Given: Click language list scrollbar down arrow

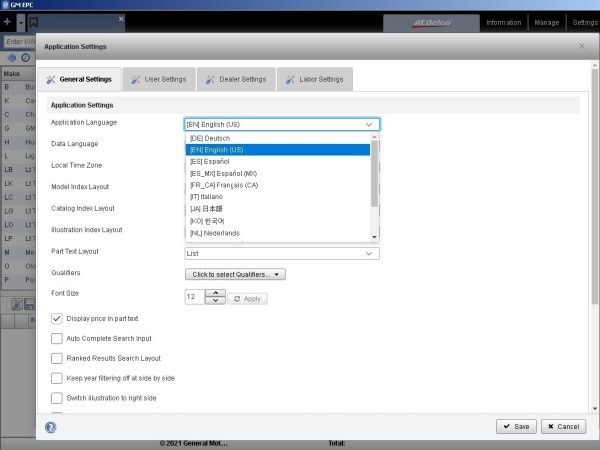Looking at the screenshot, I should 374,237.
